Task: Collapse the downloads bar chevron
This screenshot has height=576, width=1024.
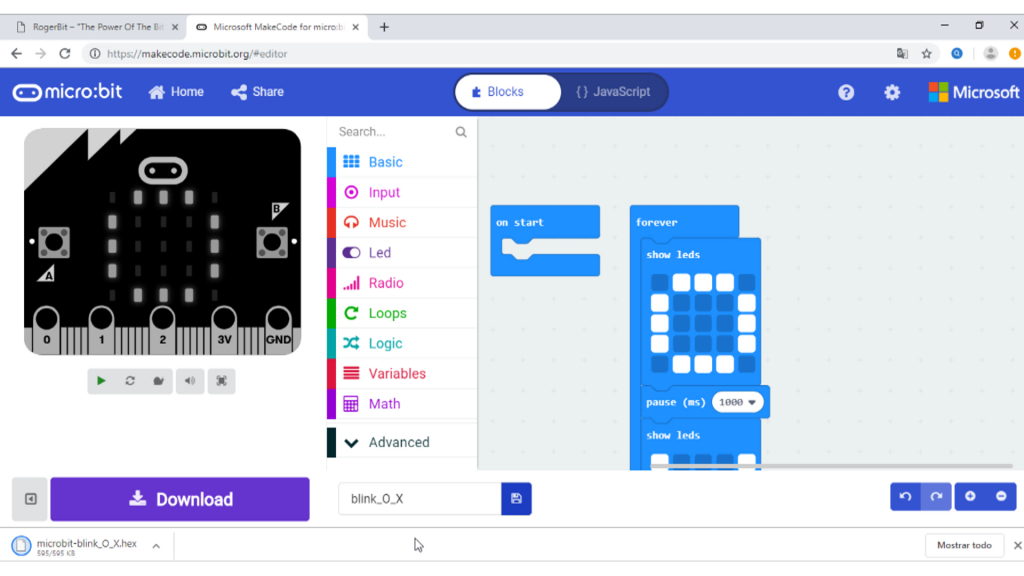Action: coord(155,545)
